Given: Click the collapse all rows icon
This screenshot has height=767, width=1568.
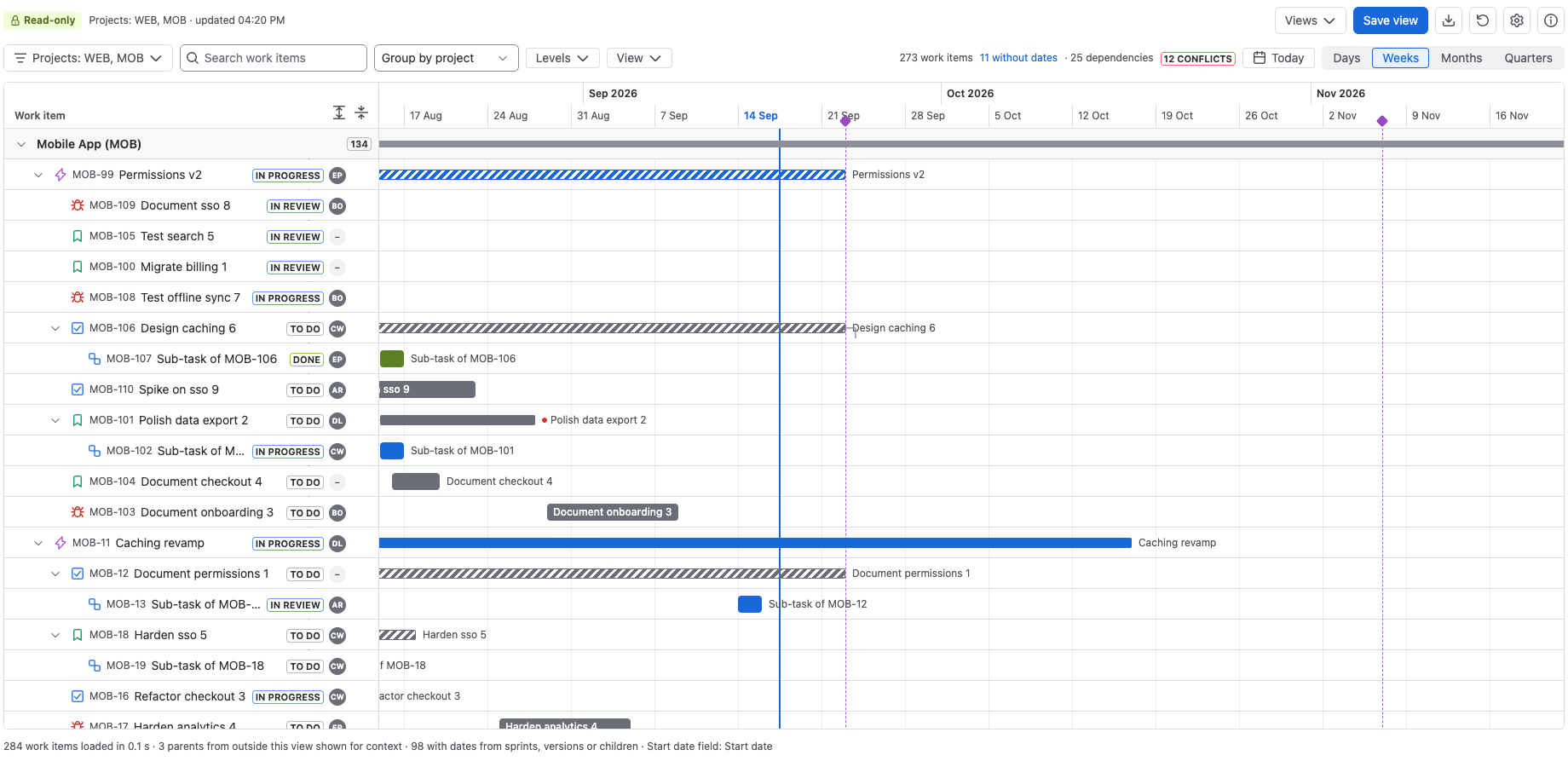Looking at the screenshot, I should (x=361, y=112).
